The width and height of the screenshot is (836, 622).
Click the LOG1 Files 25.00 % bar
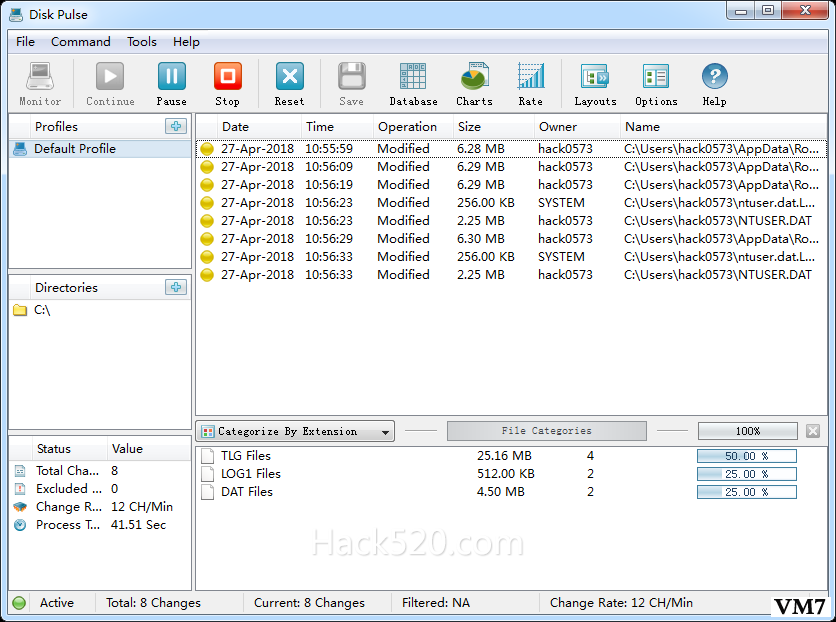coord(746,474)
